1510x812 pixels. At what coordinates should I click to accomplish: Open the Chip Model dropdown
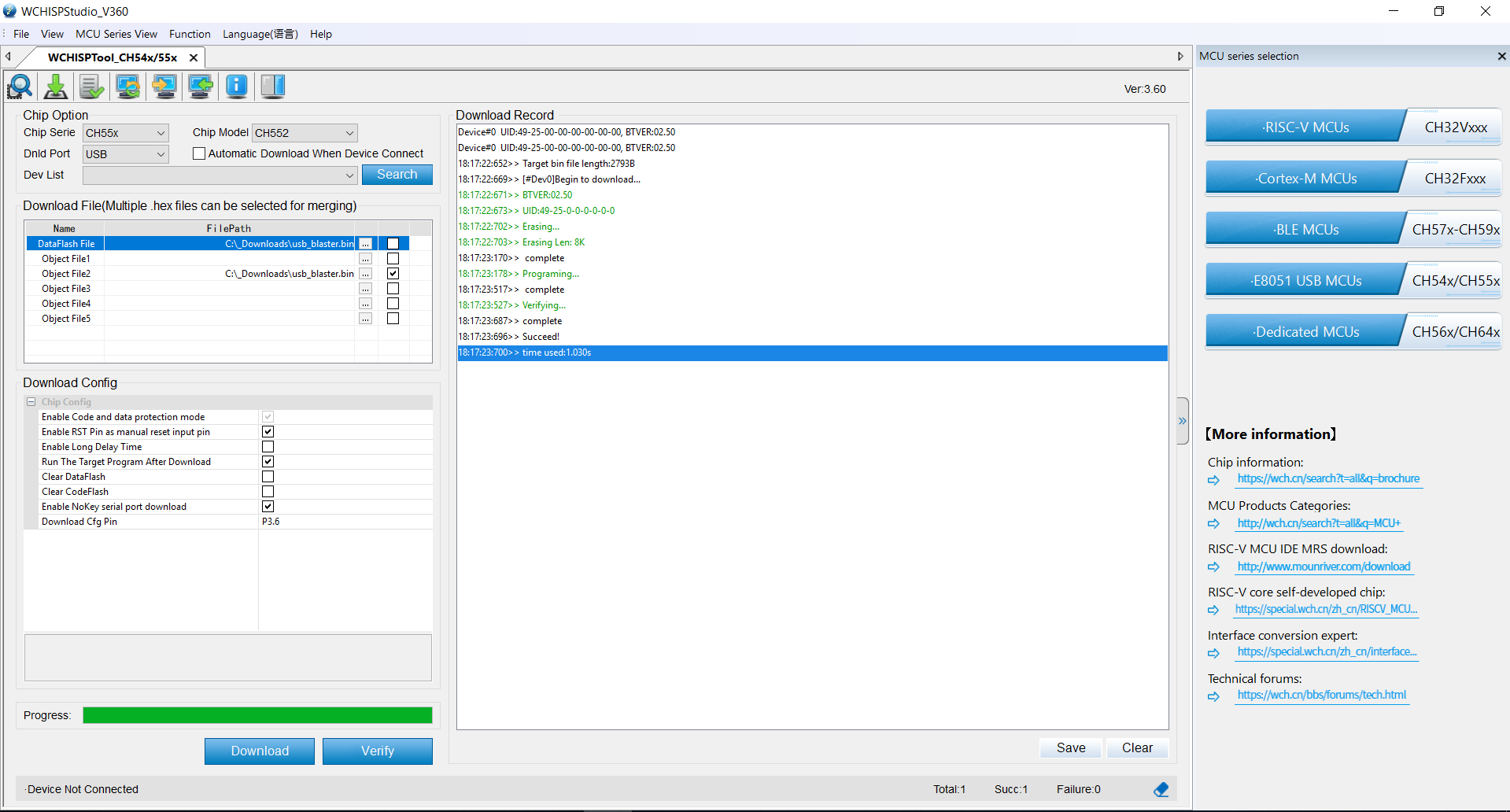(x=305, y=133)
